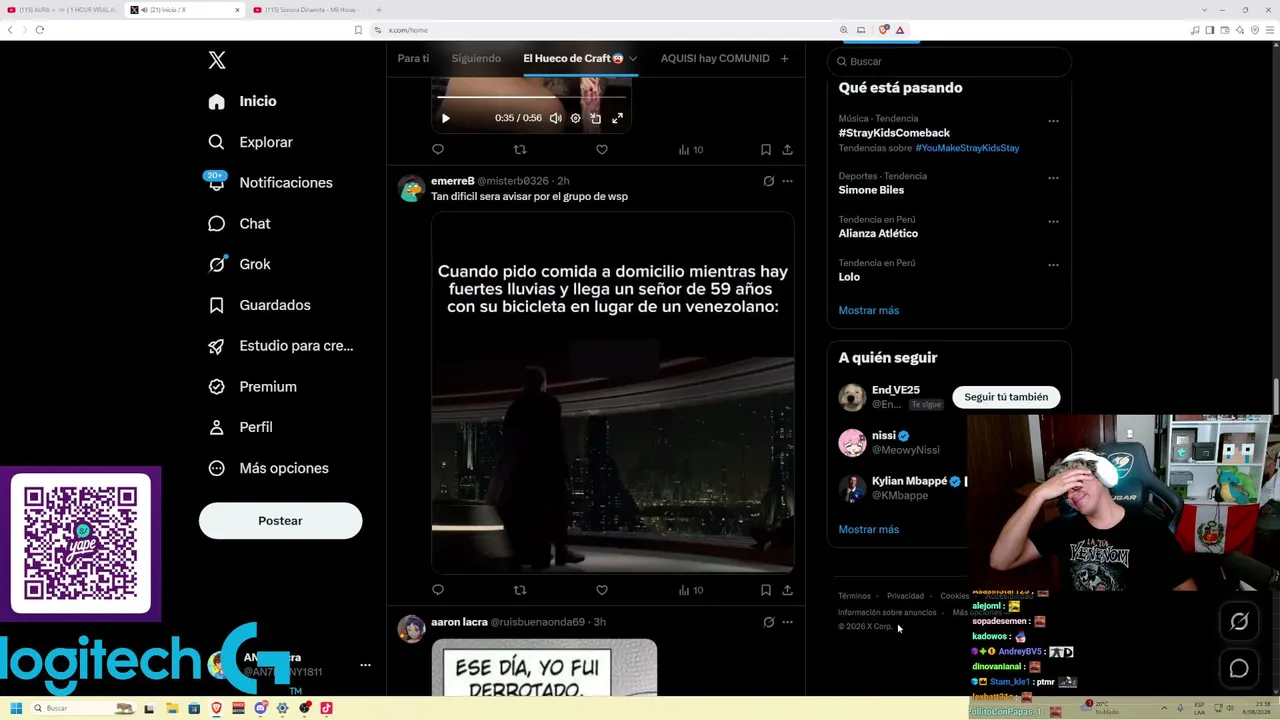Open emerreB's profile avatar

pos(411,188)
